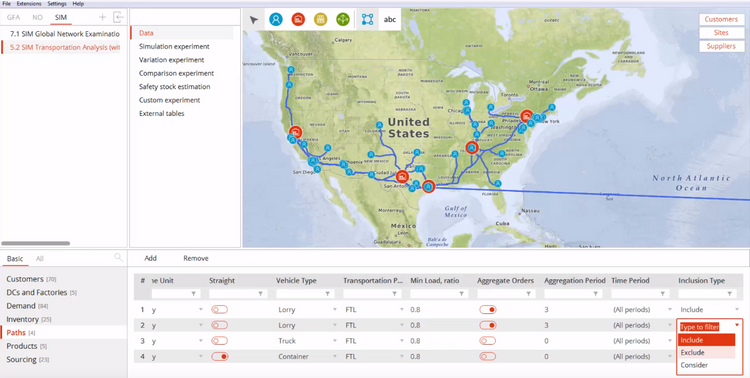Screen dimensions: 750x378
Task: Click the blue customer marker near Chicago
Action: [x=467, y=111]
